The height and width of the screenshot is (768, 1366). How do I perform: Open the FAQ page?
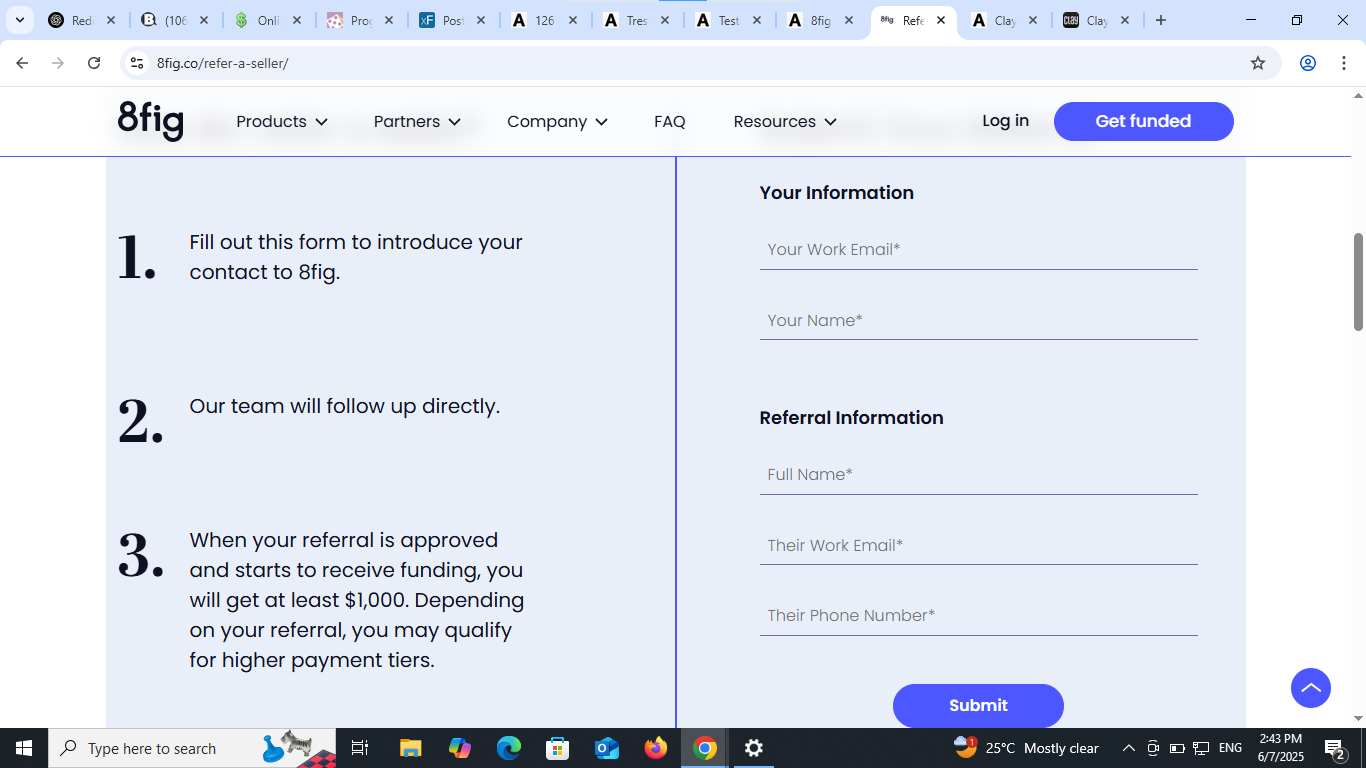(x=670, y=121)
